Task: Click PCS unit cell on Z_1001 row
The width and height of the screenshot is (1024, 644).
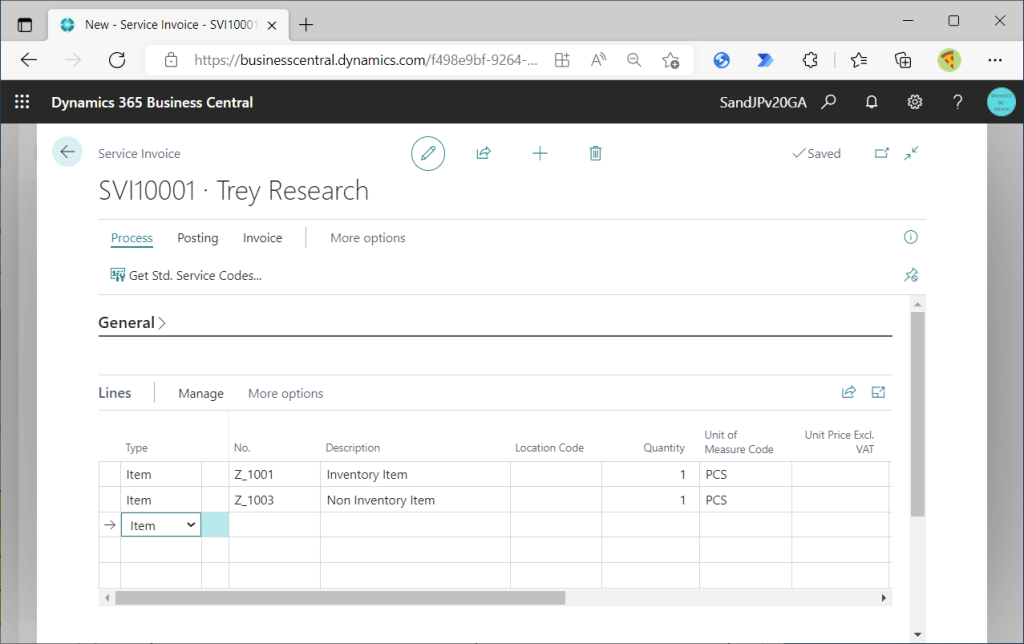Action: [x=745, y=474]
